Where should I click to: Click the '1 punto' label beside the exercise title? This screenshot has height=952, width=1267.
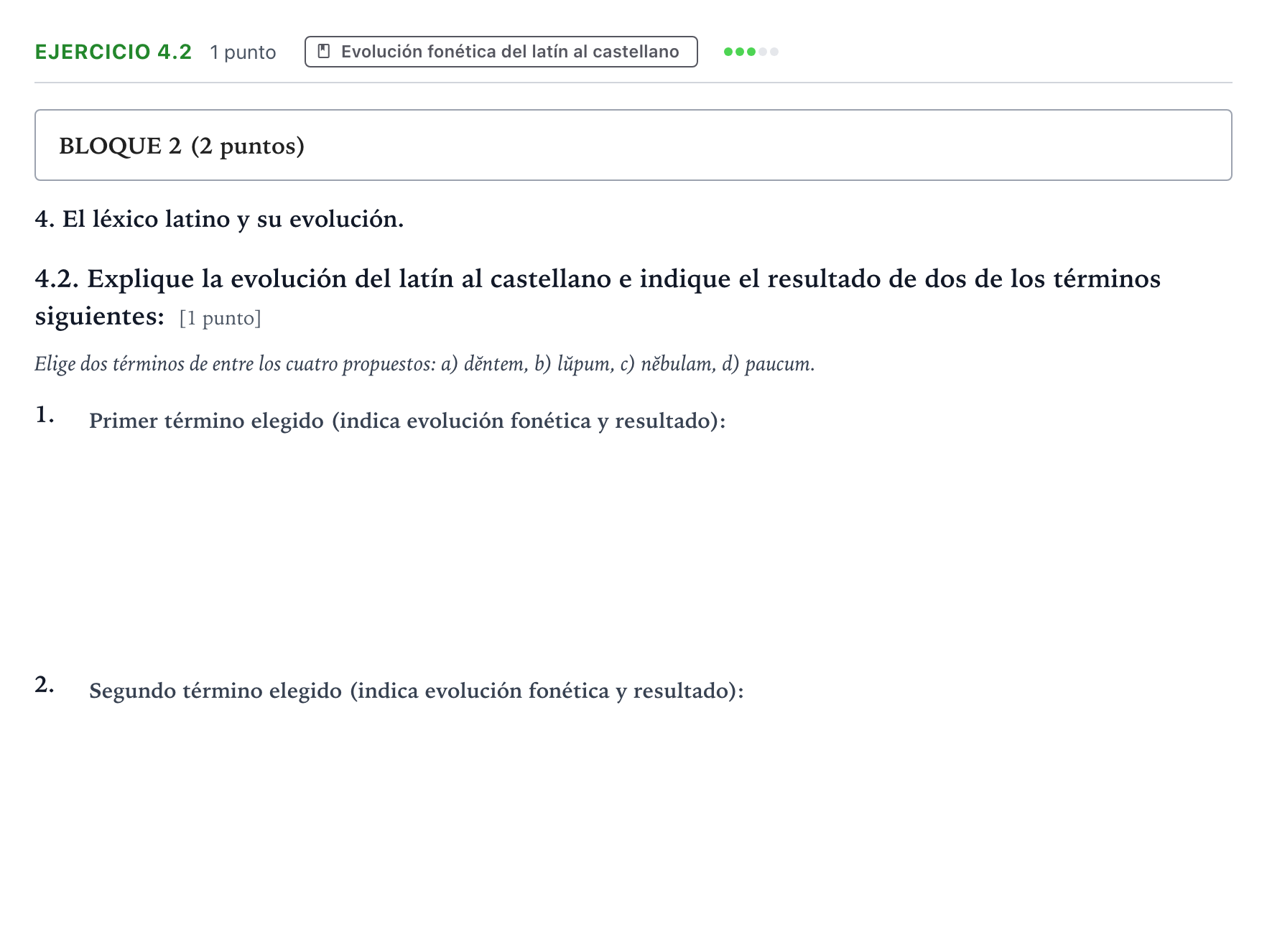[243, 52]
